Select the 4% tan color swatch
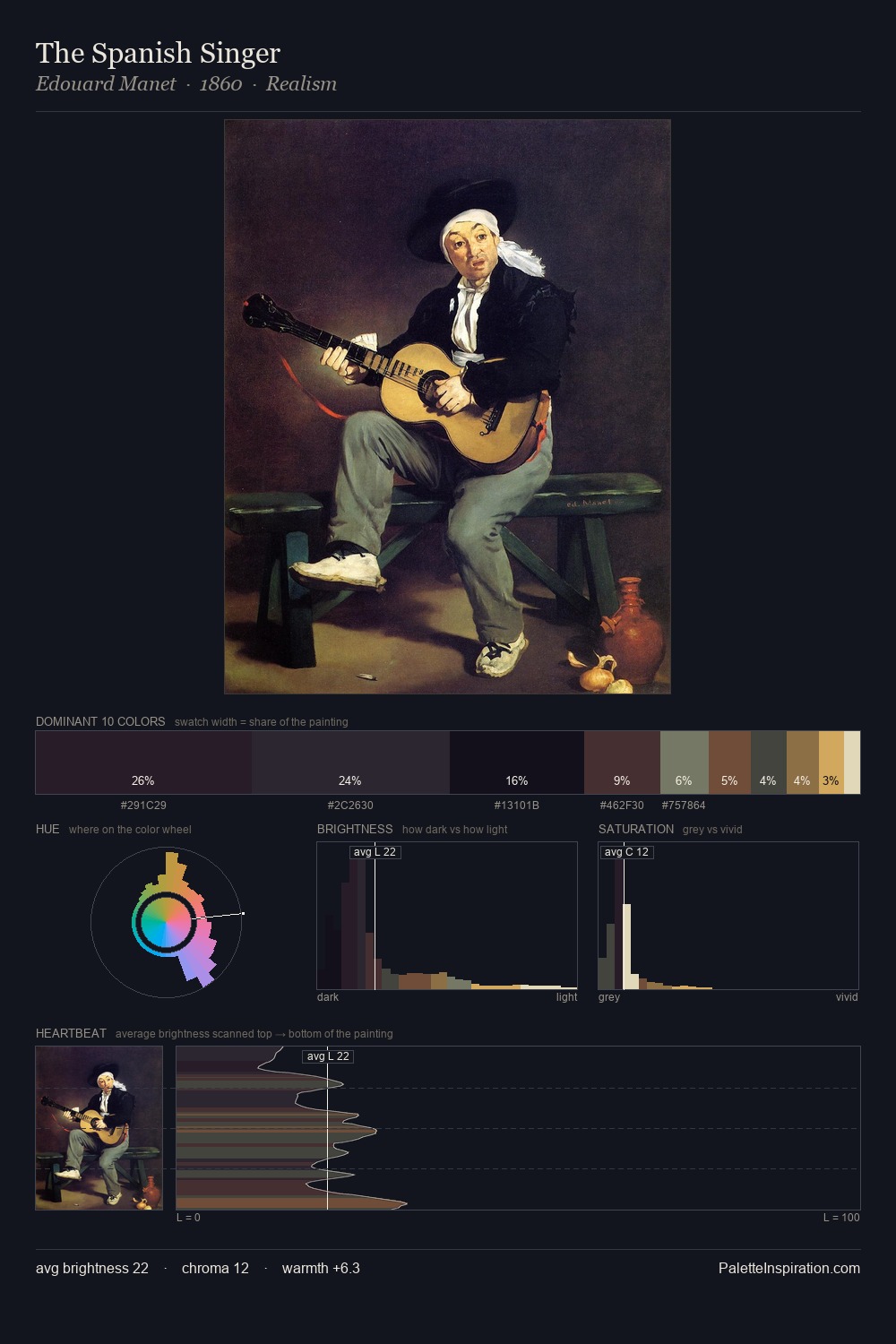 803,762
